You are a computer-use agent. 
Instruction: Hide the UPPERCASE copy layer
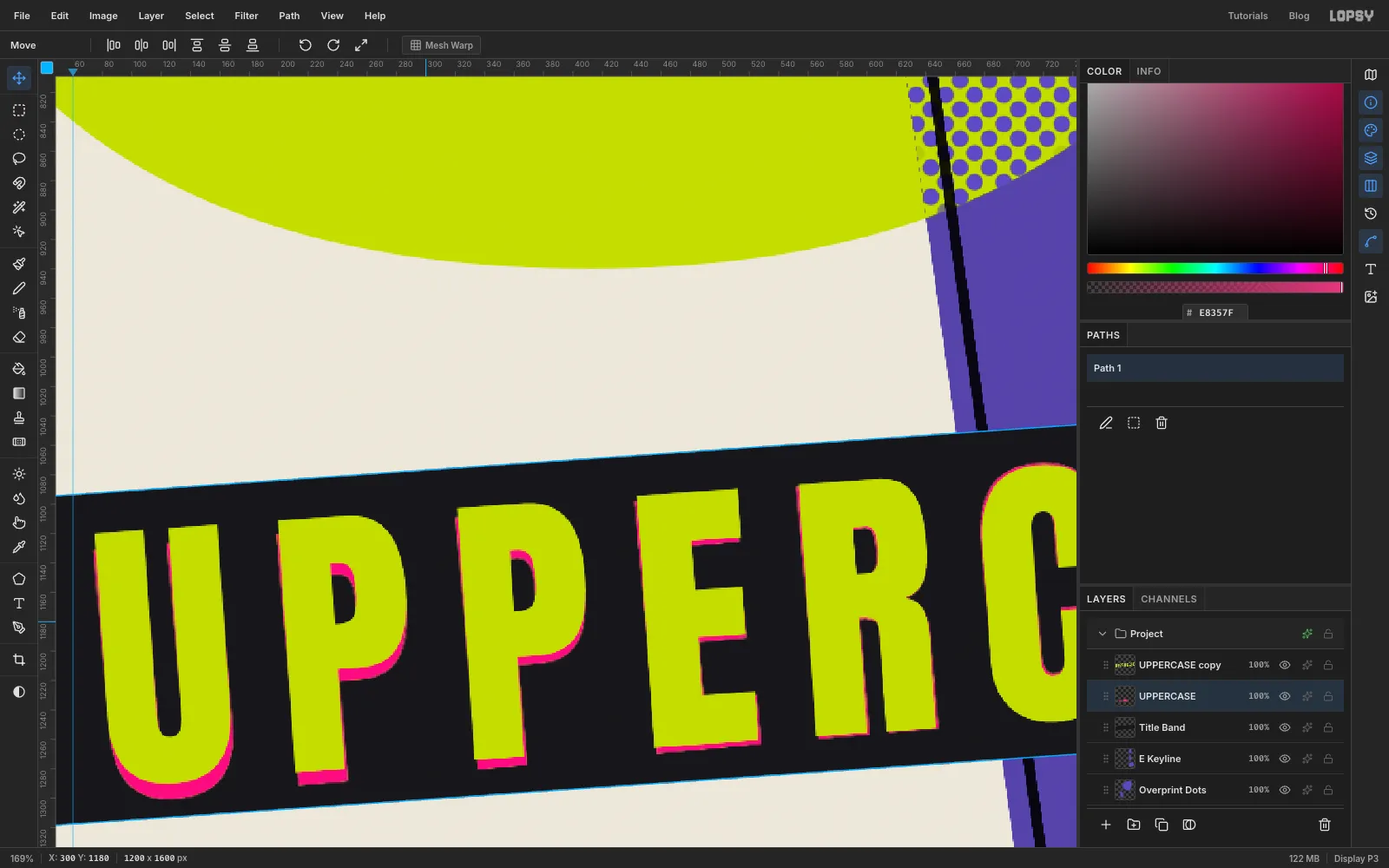tap(1285, 665)
